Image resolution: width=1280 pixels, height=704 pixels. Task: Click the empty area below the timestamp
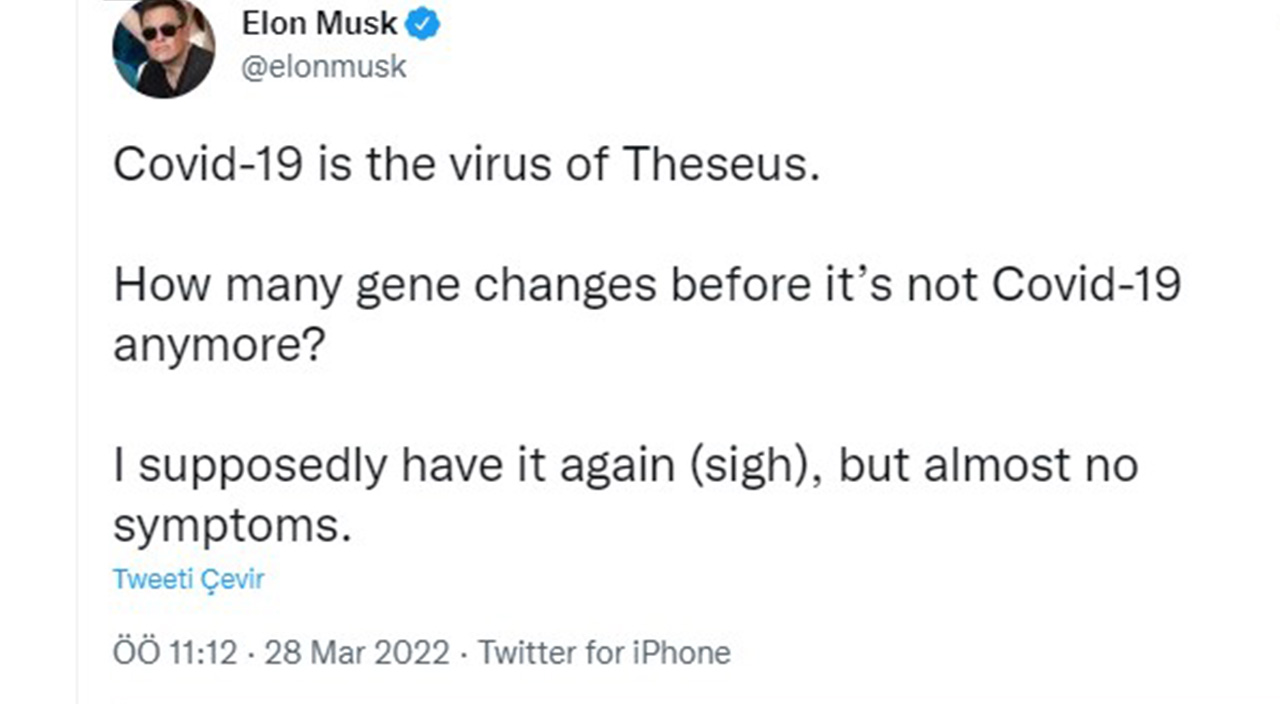coord(640,690)
